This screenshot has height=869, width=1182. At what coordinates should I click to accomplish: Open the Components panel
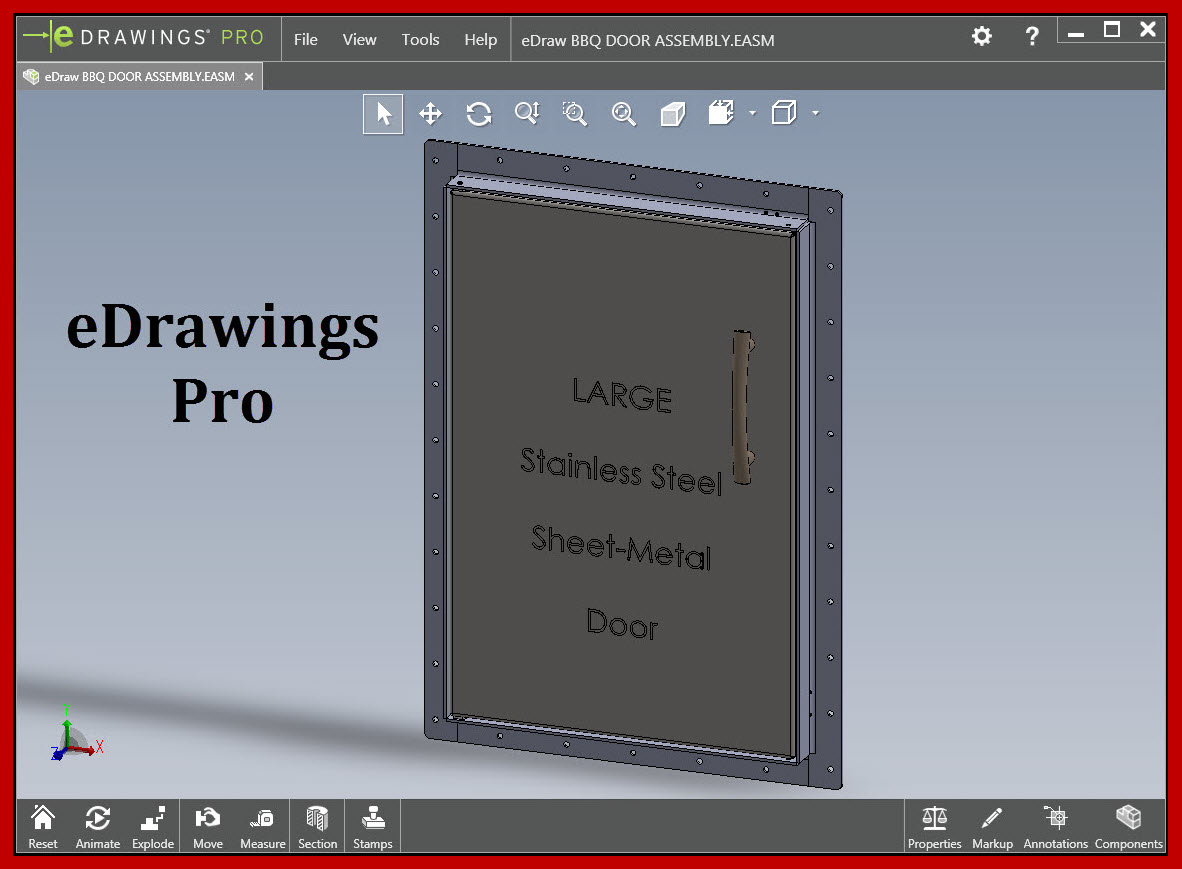pos(1128,827)
